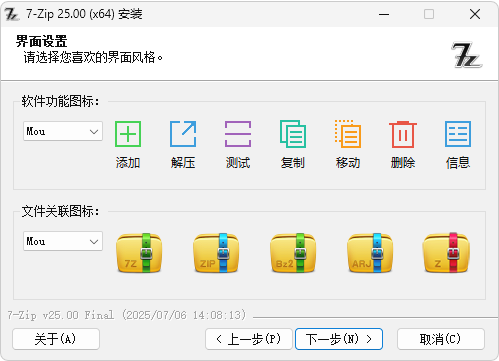Open the 文件关联图标 style dropdown
Image resolution: width=499 pixels, height=361 pixels.
click(x=63, y=241)
